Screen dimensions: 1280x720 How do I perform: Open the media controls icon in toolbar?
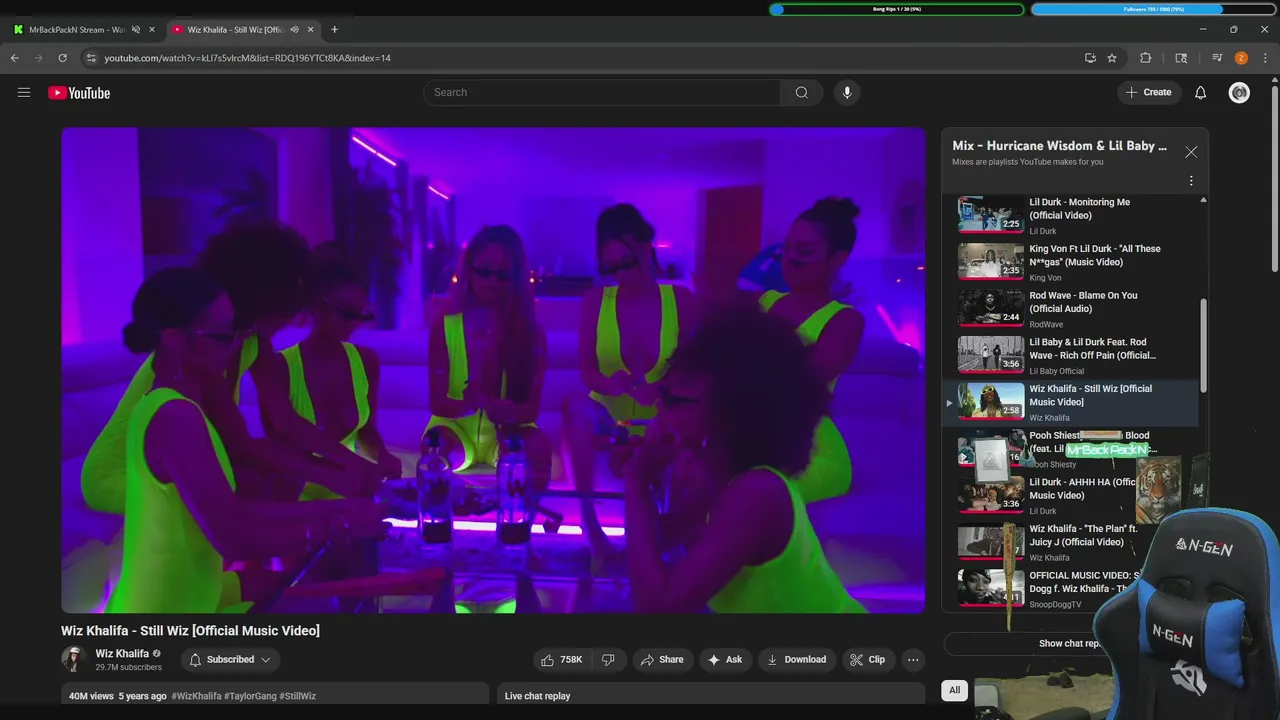pos(1217,58)
